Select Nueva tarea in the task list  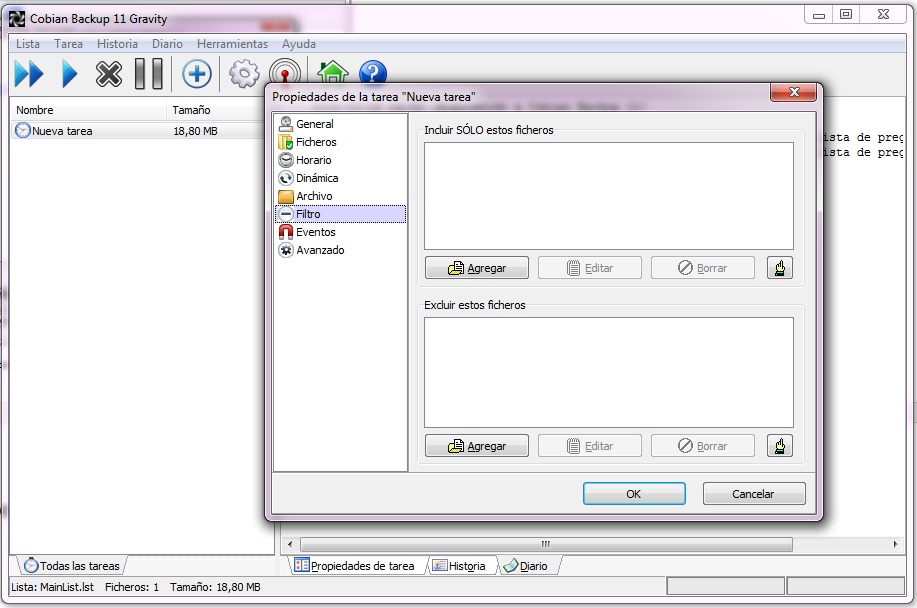[62, 131]
